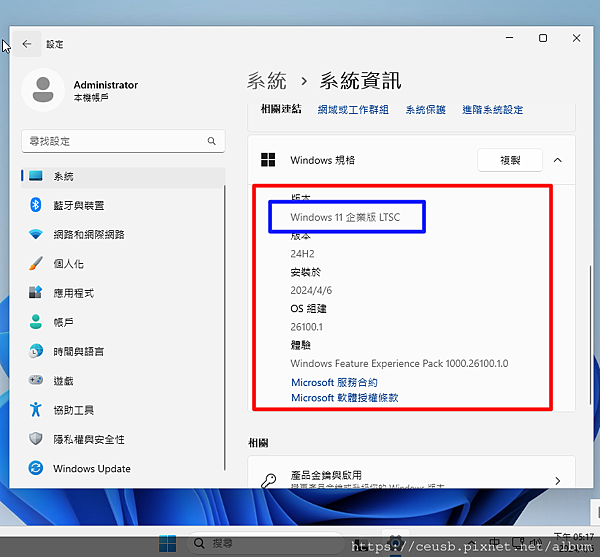Select Windows Update in the sidebar
This screenshot has width=600, height=557.
click(x=123, y=468)
